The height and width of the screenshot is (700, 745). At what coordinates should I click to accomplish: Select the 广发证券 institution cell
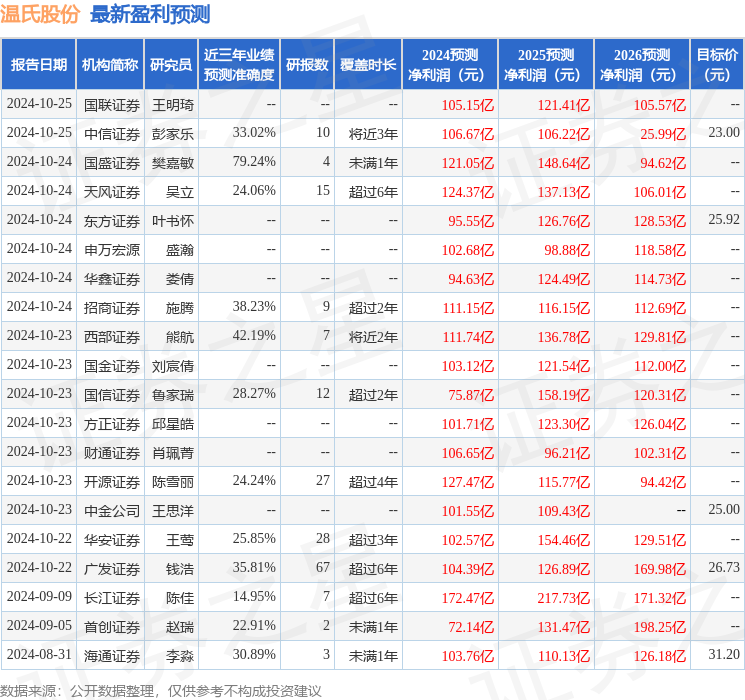[x=112, y=569]
